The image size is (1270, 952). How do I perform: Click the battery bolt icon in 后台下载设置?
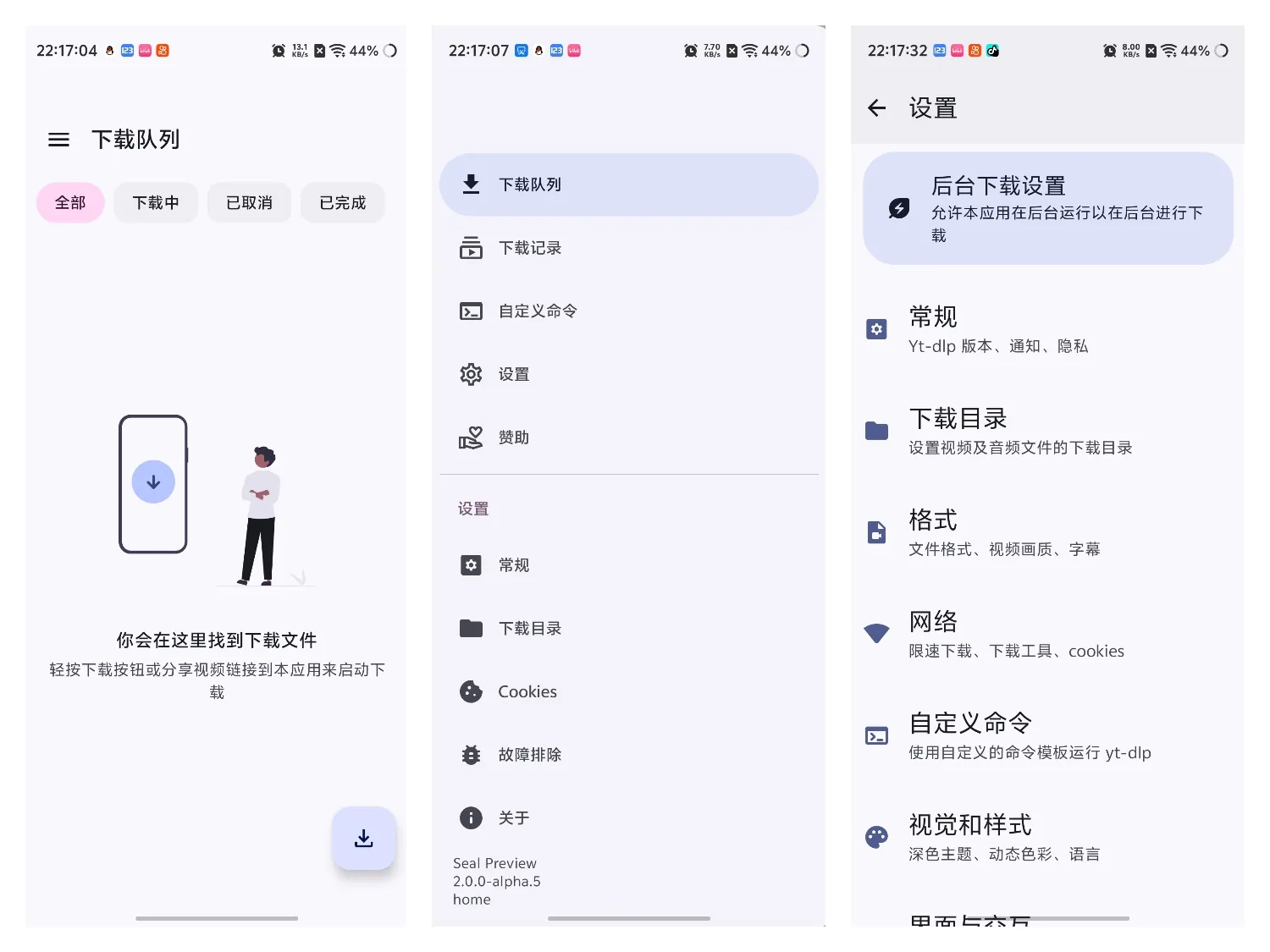click(899, 208)
